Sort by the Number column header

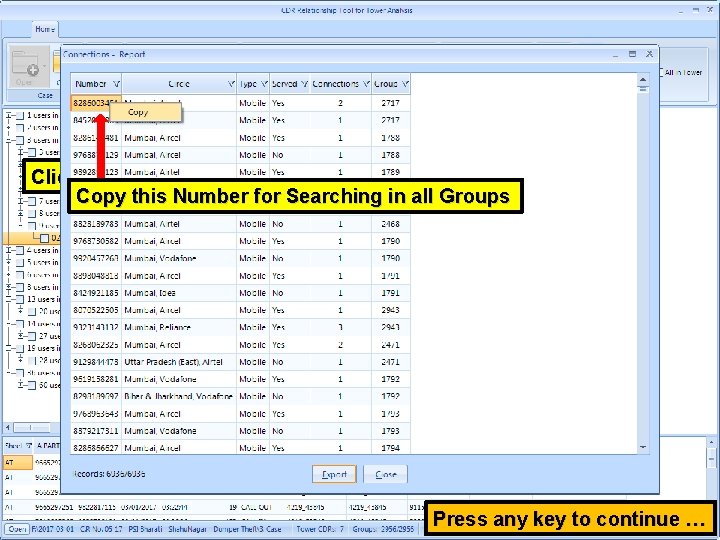[x=91, y=84]
